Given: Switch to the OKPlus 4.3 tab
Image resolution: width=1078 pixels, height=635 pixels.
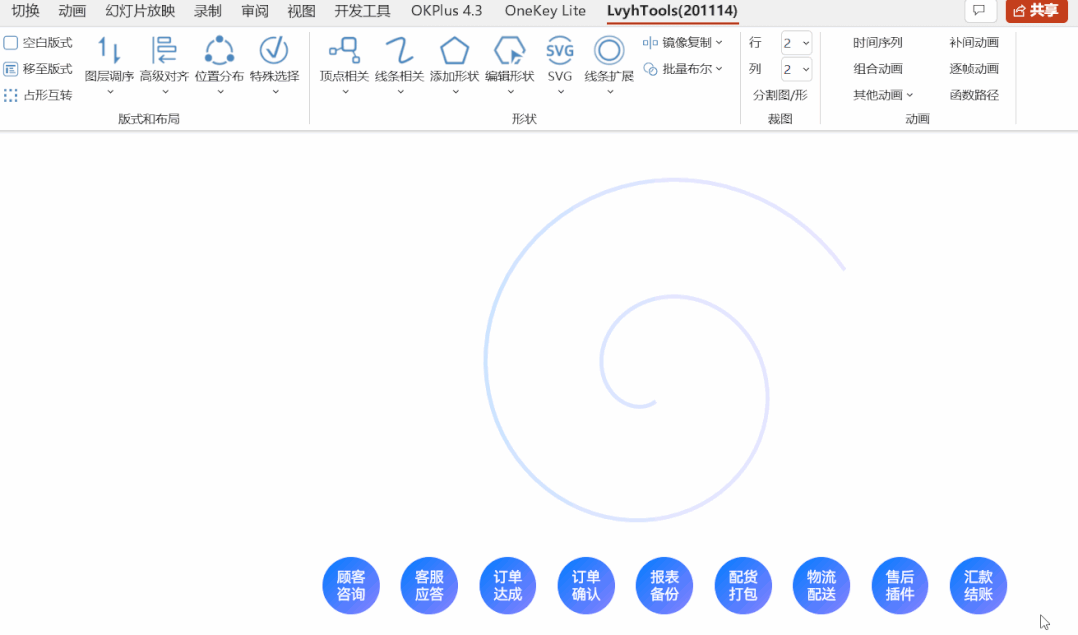Looking at the screenshot, I should pos(447,11).
